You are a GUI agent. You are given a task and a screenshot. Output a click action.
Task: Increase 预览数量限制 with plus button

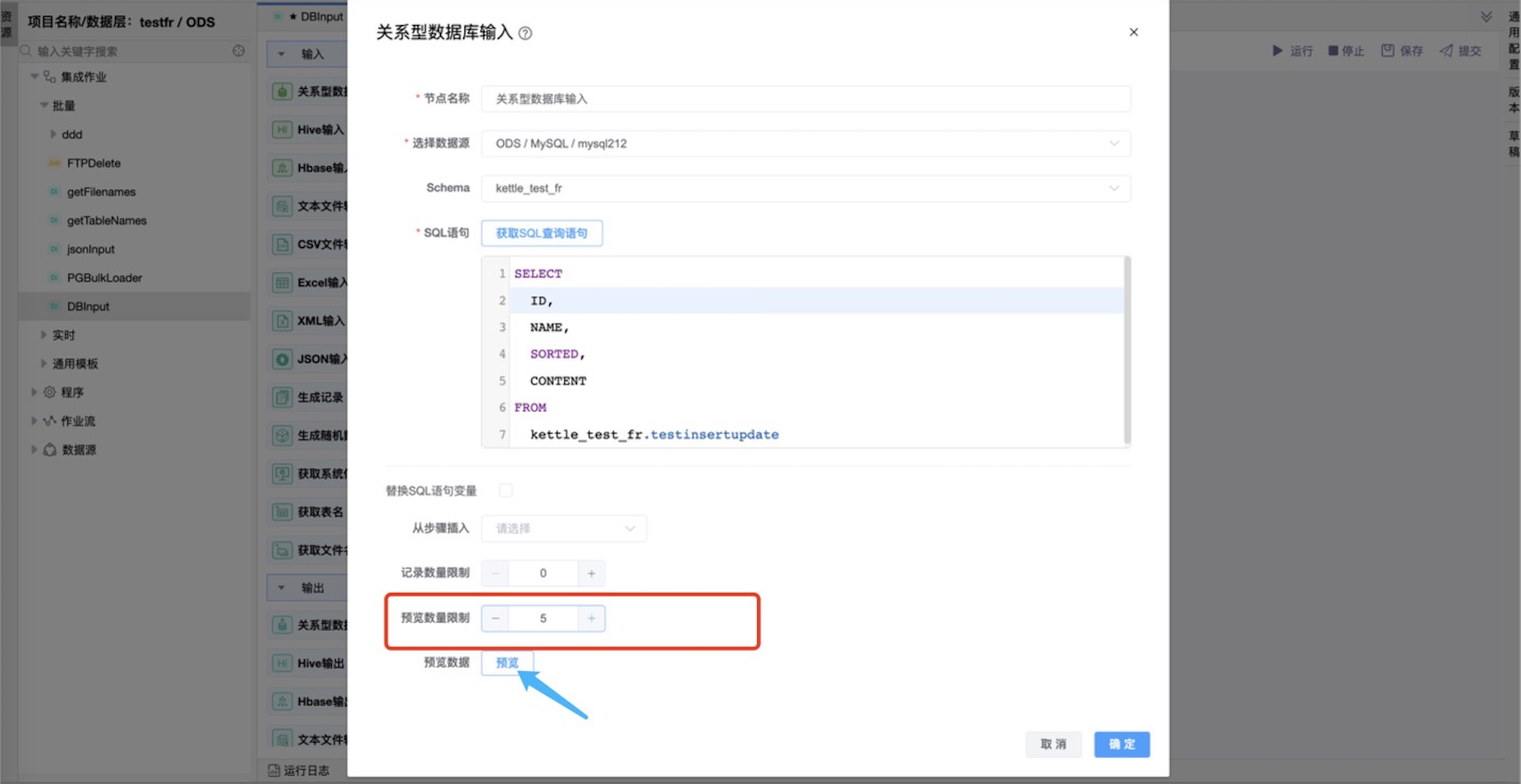click(x=591, y=618)
